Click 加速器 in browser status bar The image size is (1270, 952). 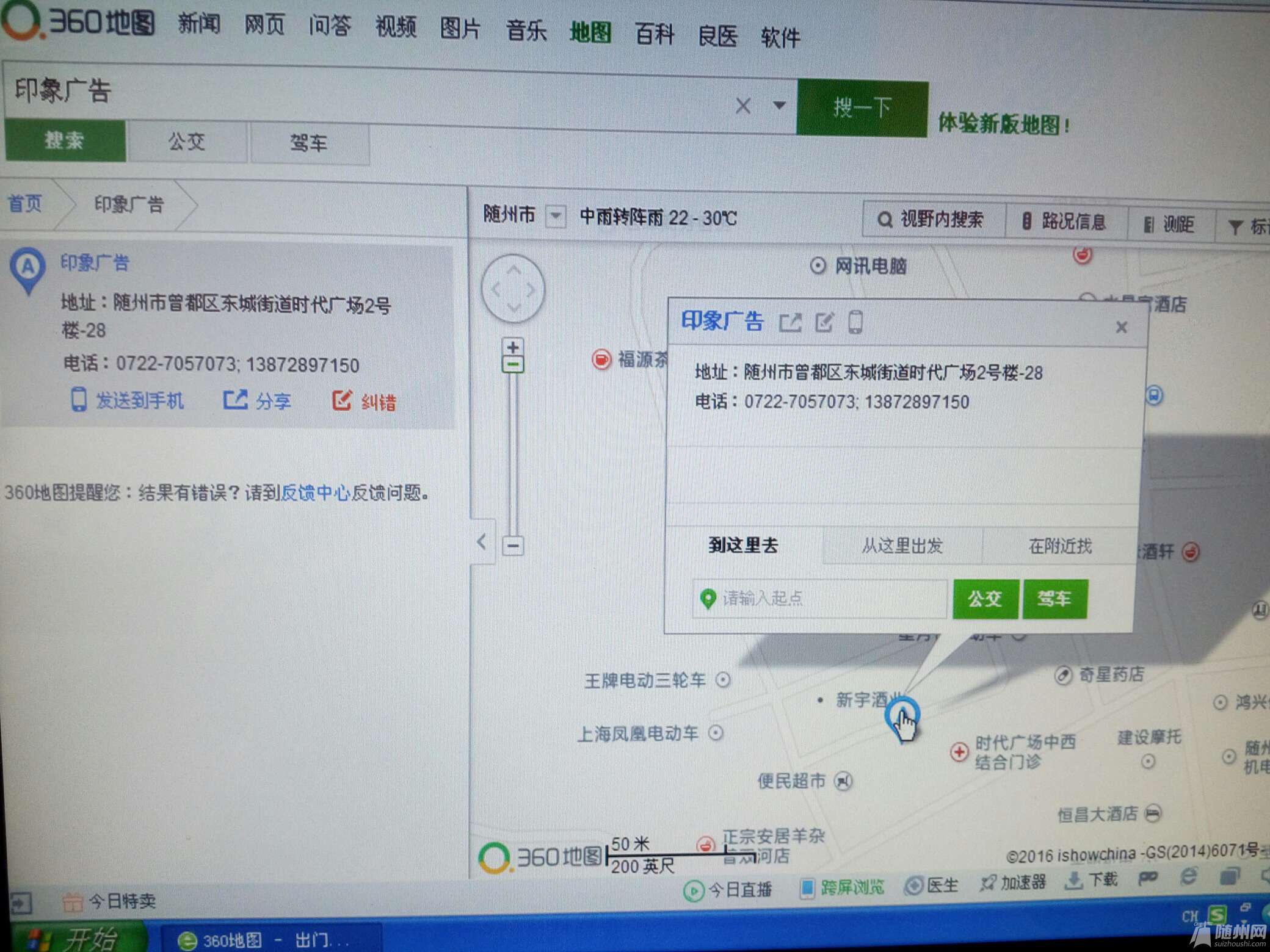click(1013, 882)
